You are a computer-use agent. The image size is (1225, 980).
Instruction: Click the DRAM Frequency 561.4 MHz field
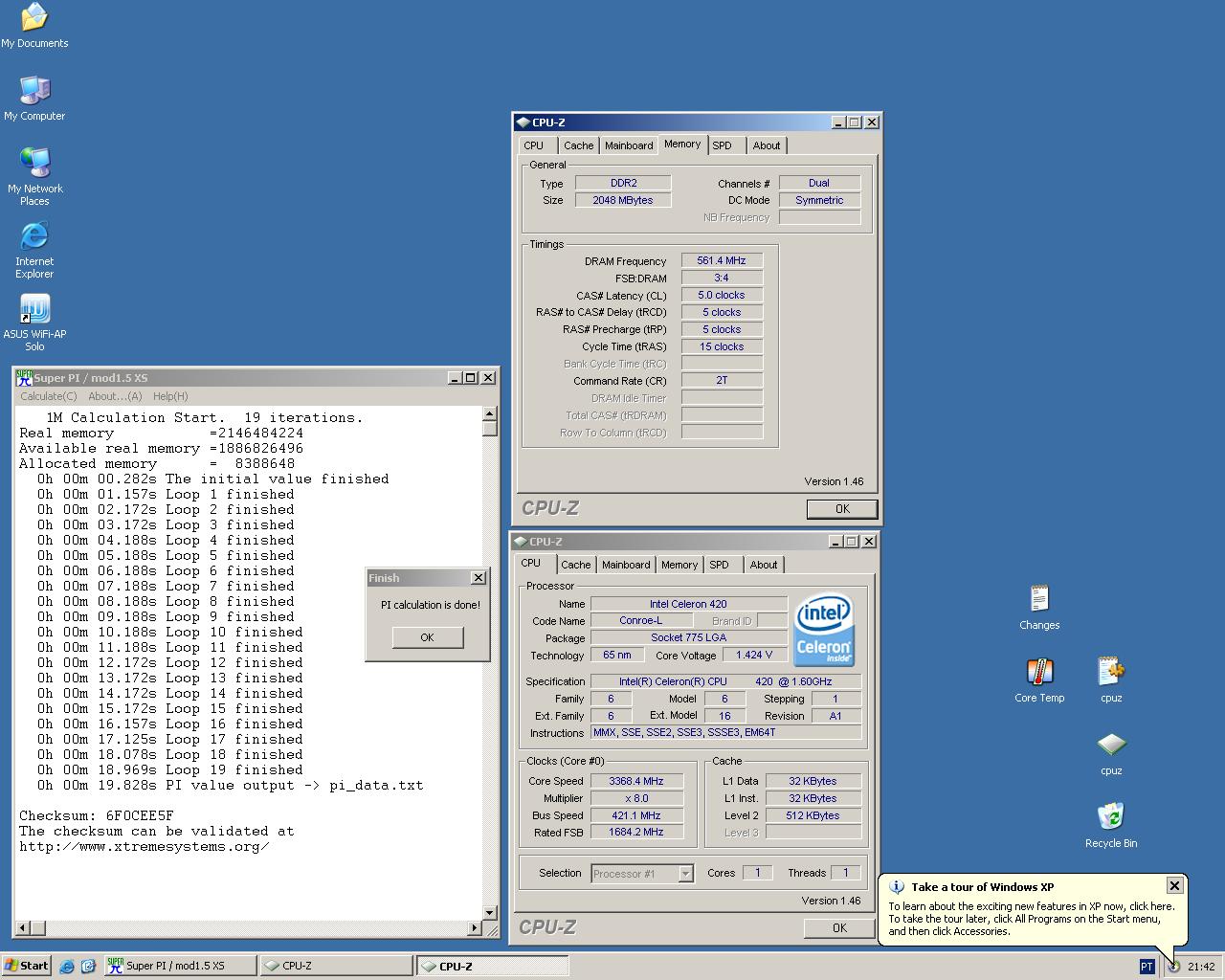coord(722,260)
